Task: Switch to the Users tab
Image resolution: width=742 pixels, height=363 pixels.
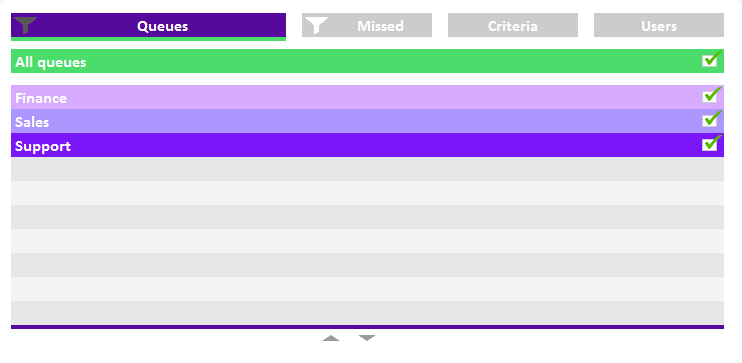Action: (659, 25)
